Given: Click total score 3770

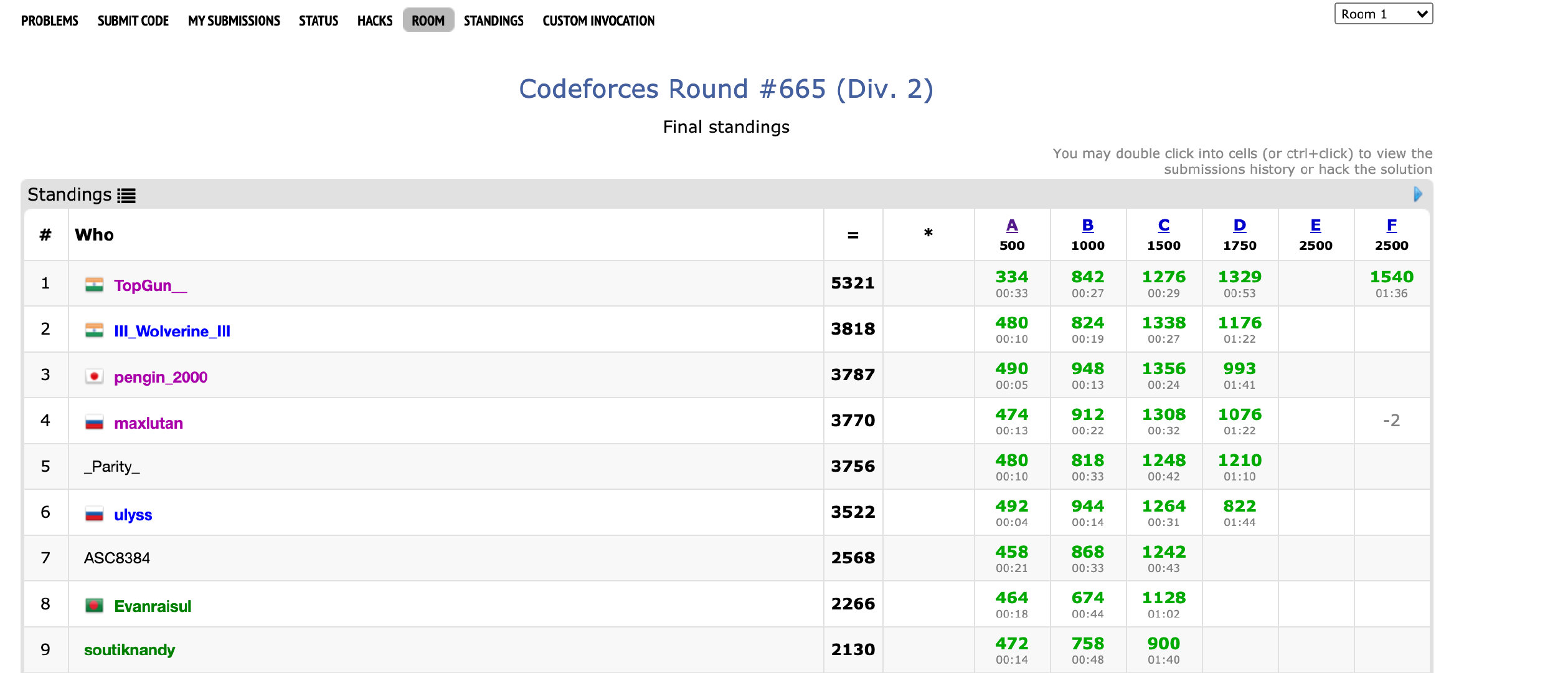Looking at the screenshot, I should [853, 421].
